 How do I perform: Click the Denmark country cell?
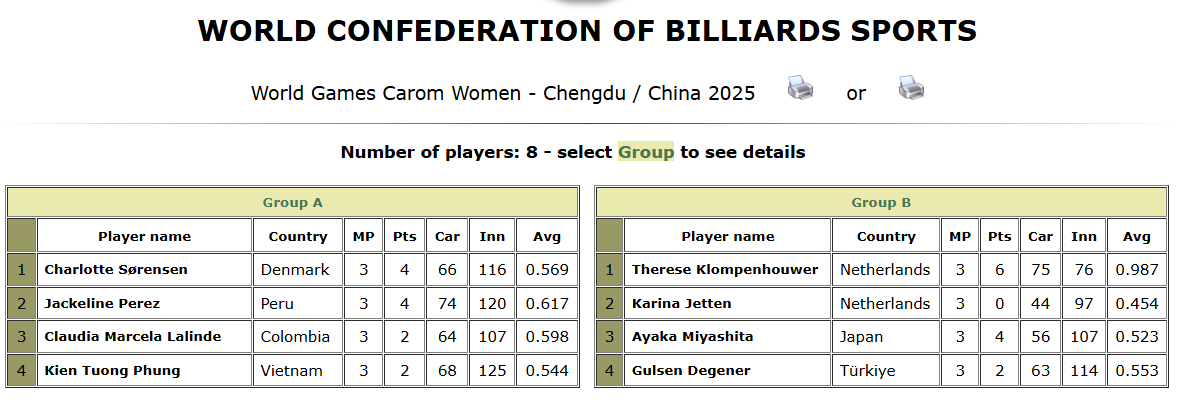[x=293, y=269]
